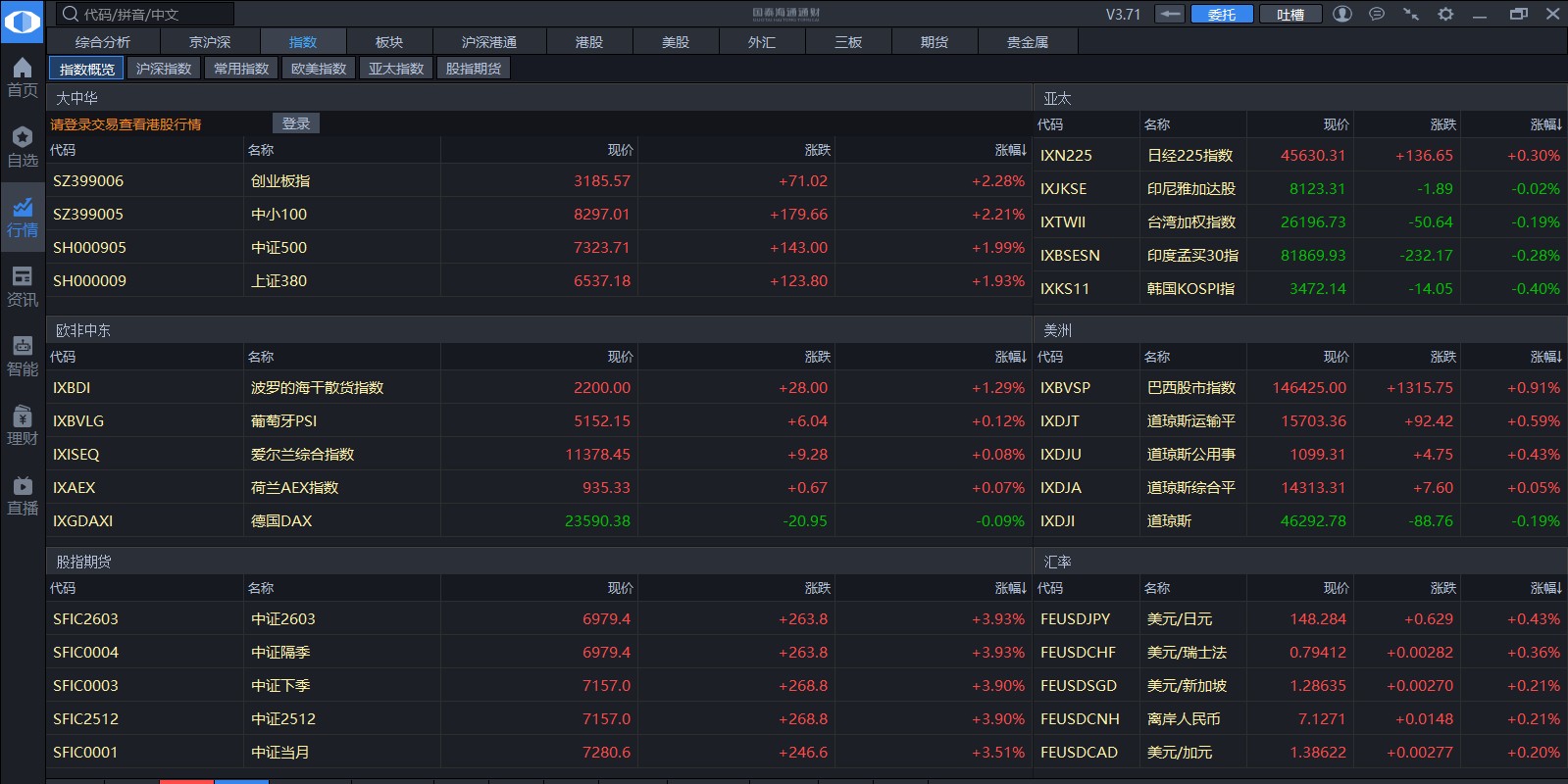The image size is (1568, 784).
Task: Open the 资讯 news icon in sidebar
Action: (x=23, y=285)
